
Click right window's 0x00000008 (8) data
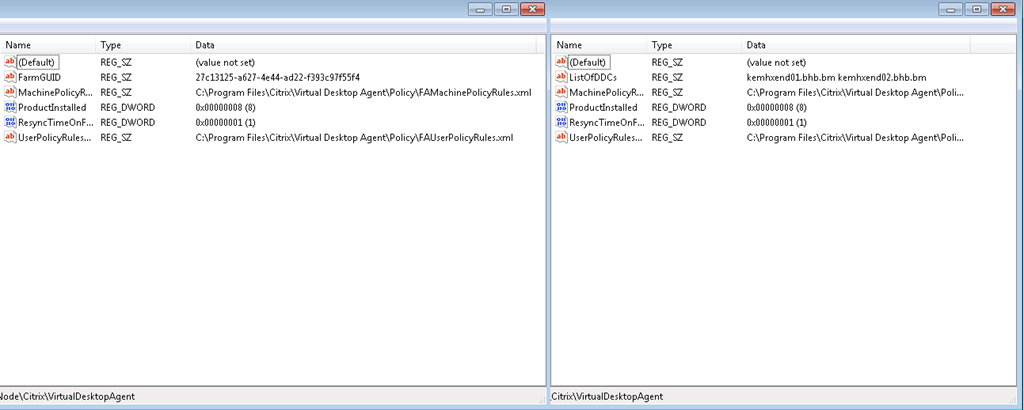(778, 107)
